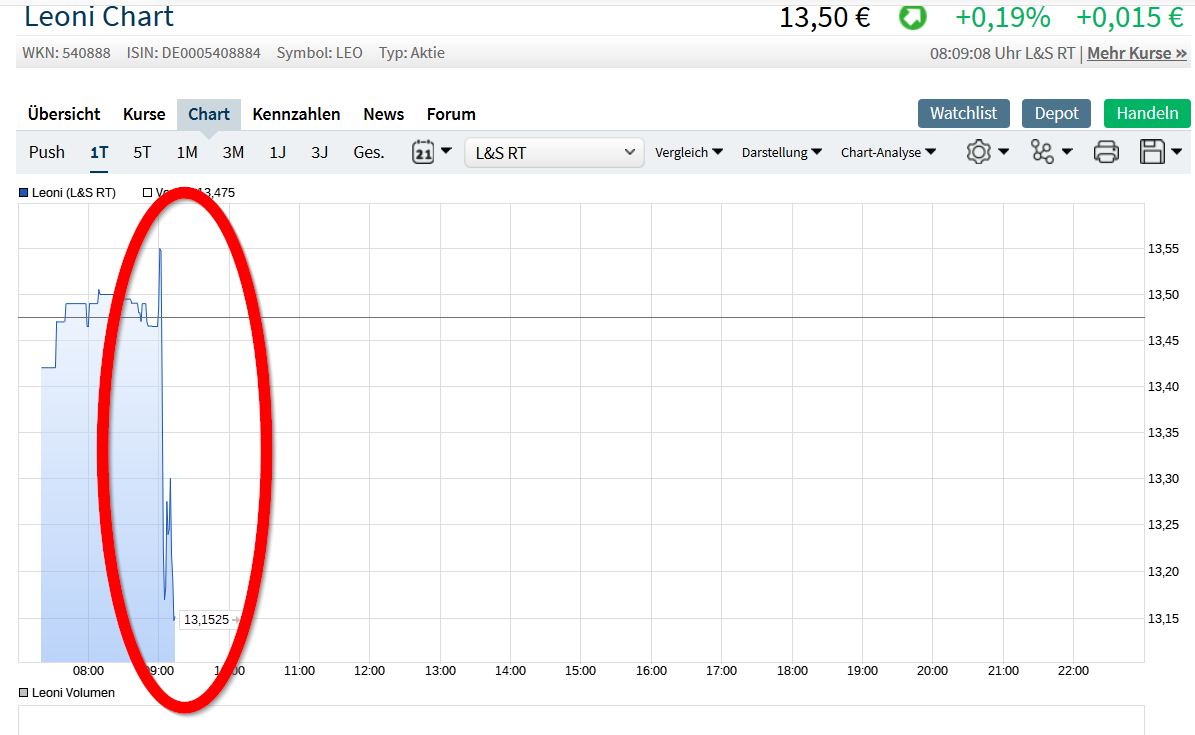
Task: Expand the Chart-Analyse dropdown
Action: 889,152
